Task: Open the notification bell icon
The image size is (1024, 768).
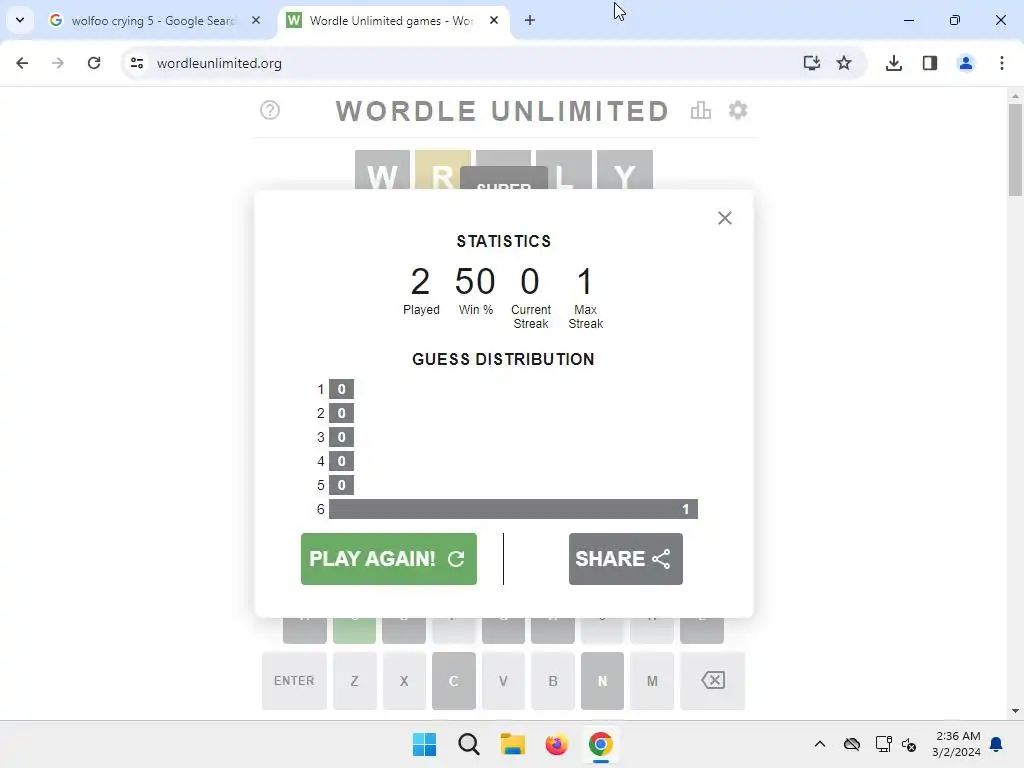Action: click(x=996, y=744)
